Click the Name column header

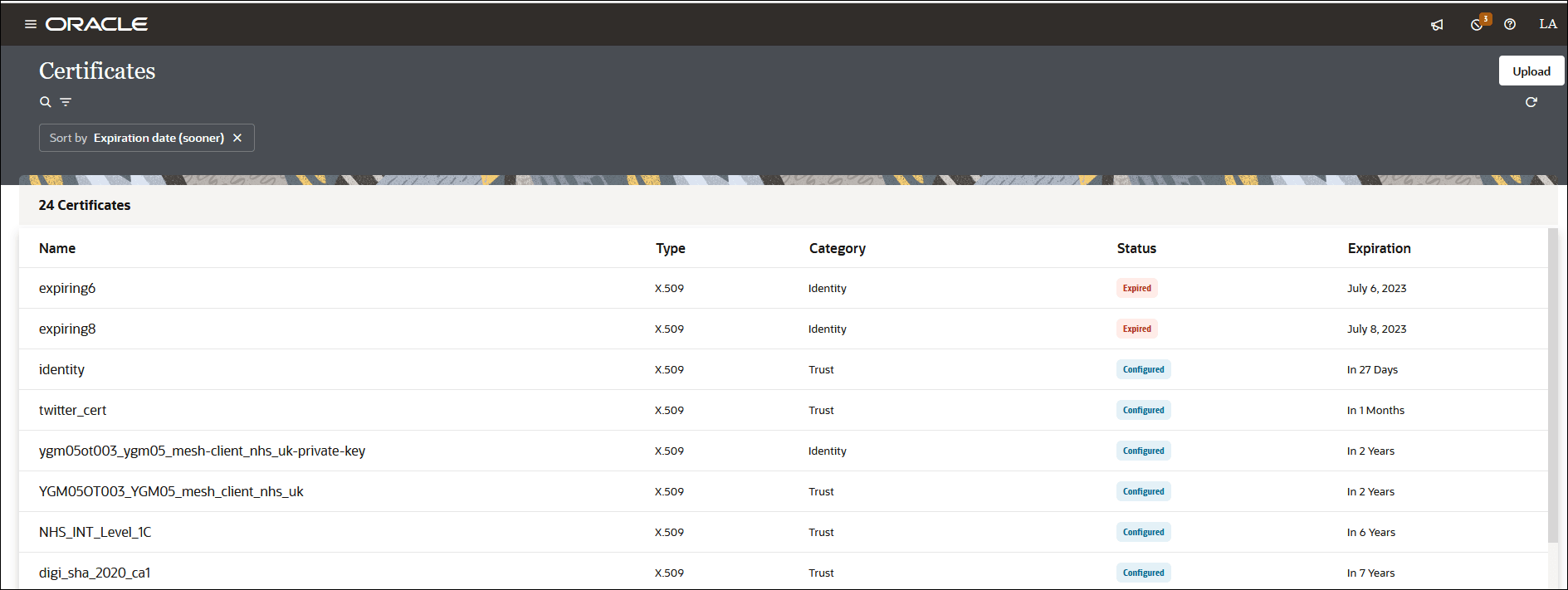pyautogui.click(x=57, y=248)
